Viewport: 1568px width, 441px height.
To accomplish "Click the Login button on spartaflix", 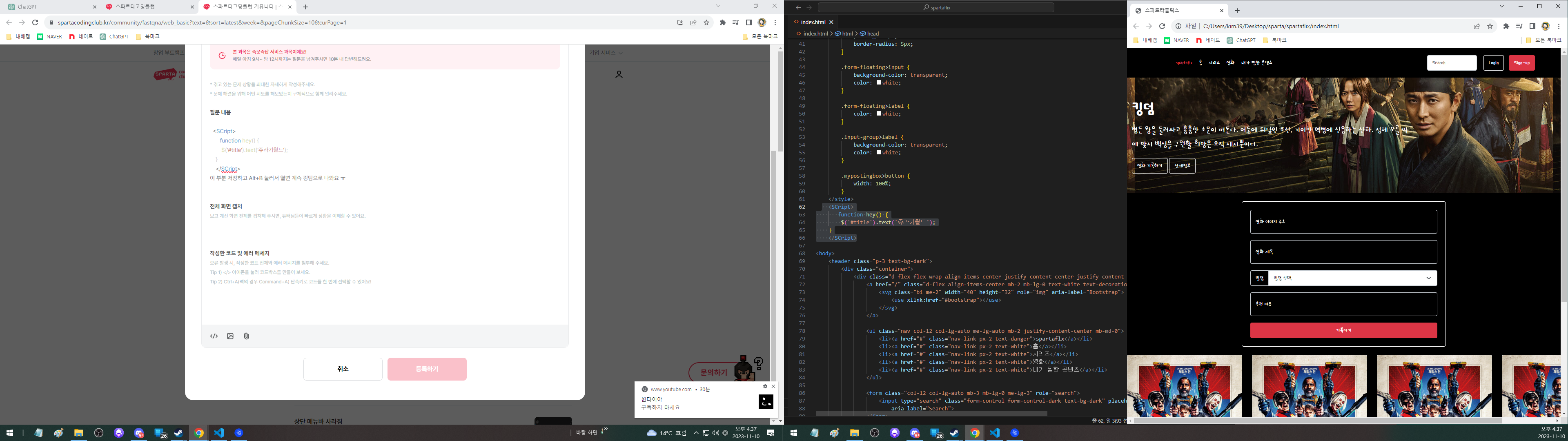I will pyautogui.click(x=1493, y=63).
